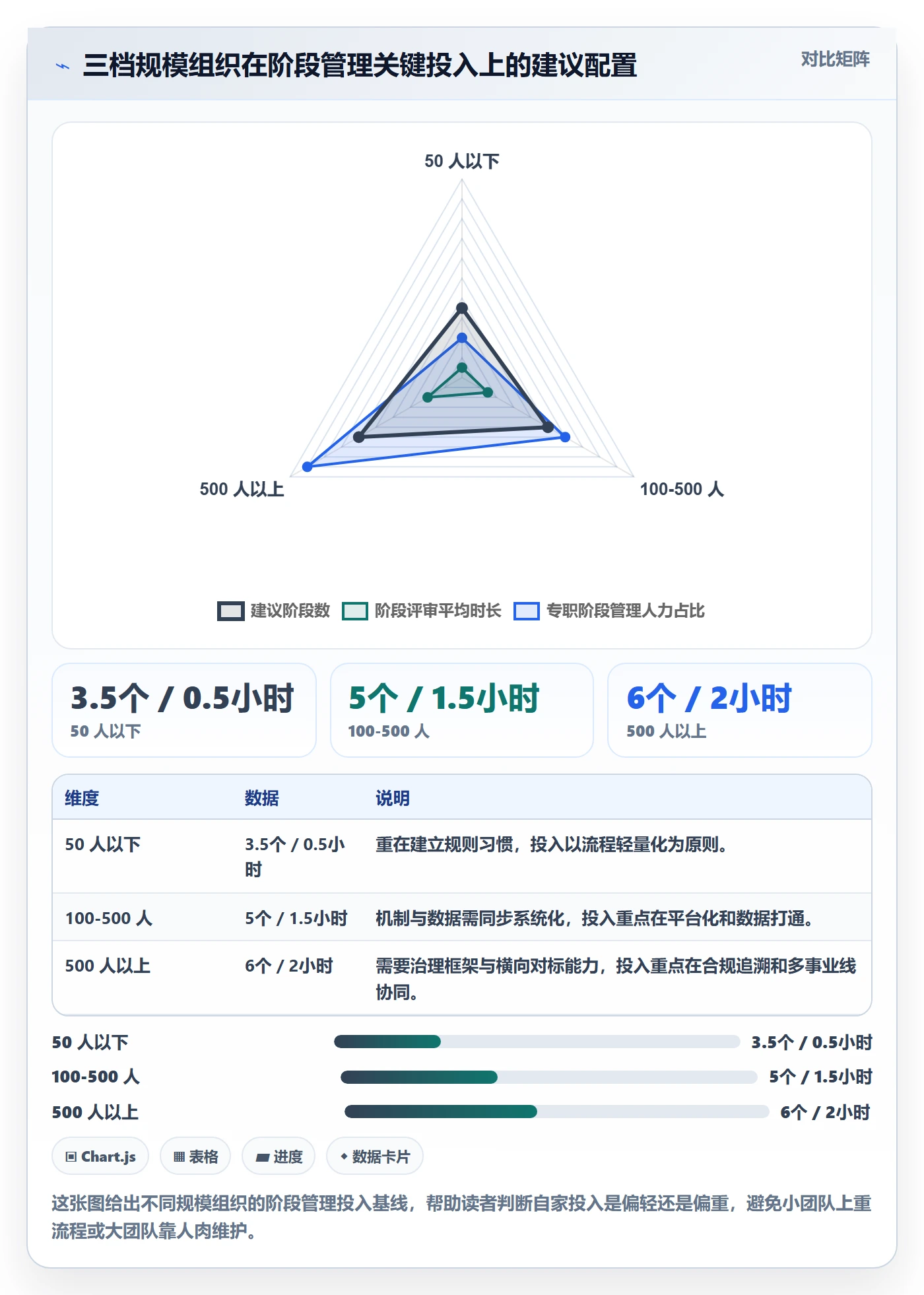
Task: Click the 500 人以上 radar axis label
Action: [x=242, y=489]
